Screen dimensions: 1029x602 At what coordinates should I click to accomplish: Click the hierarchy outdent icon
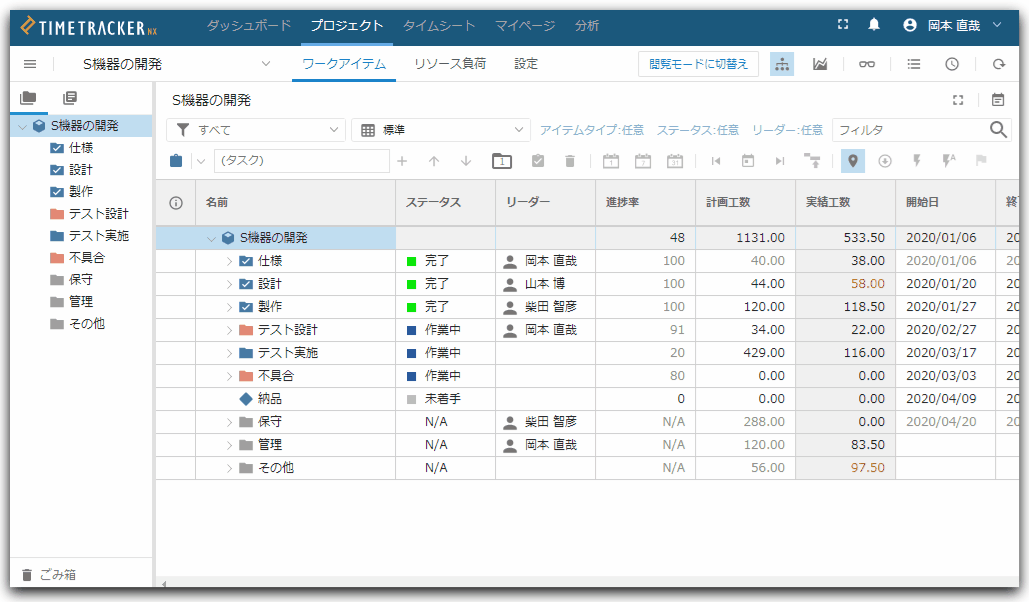[x=812, y=161]
